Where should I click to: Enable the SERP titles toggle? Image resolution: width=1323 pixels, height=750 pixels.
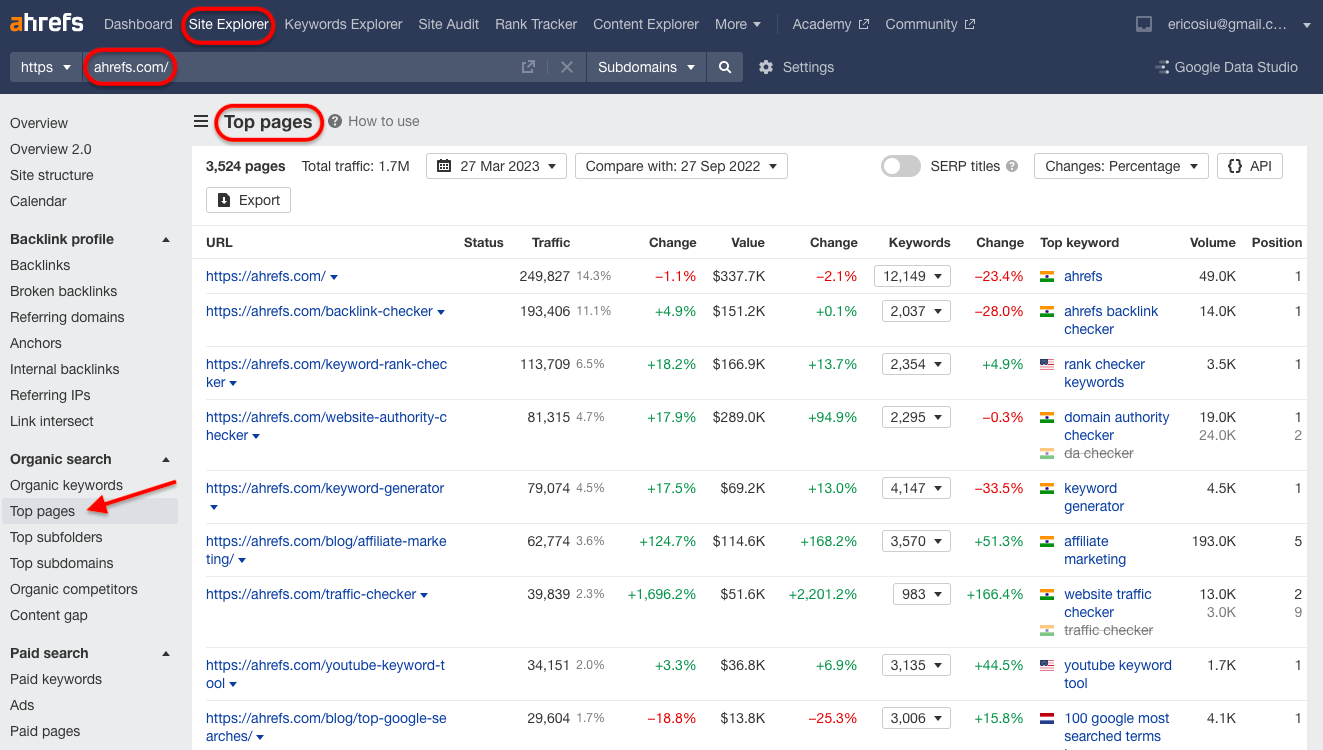pyautogui.click(x=900, y=166)
